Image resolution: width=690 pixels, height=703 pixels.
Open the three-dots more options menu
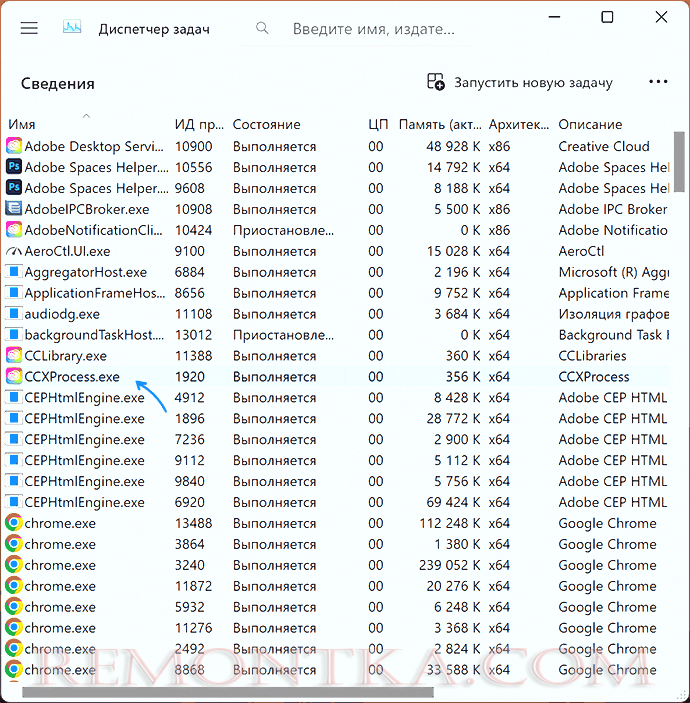click(x=658, y=82)
